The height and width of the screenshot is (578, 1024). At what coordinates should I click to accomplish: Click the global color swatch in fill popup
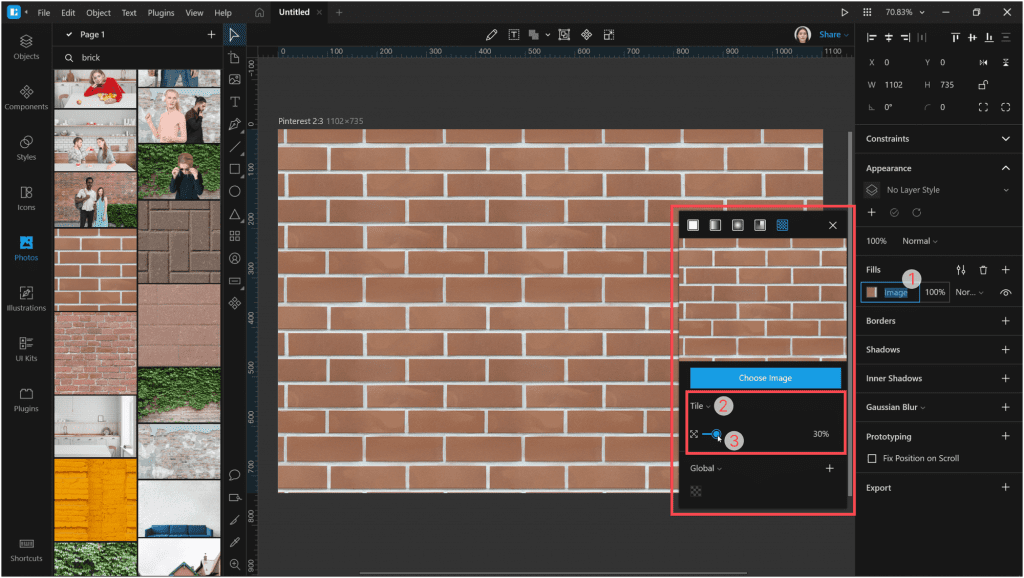pyautogui.click(x=696, y=491)
